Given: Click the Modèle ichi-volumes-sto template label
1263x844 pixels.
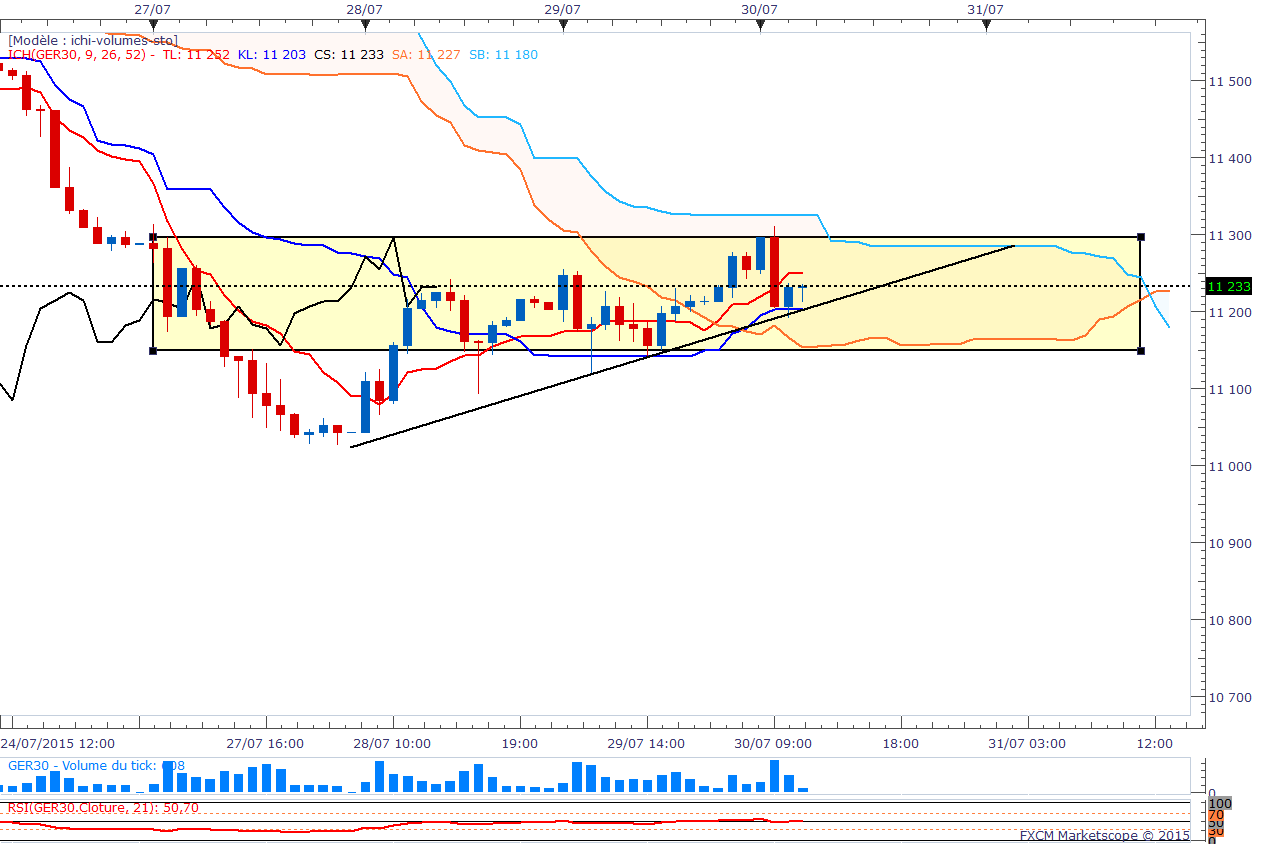Looking at the screenshot, I should [92, 40].
